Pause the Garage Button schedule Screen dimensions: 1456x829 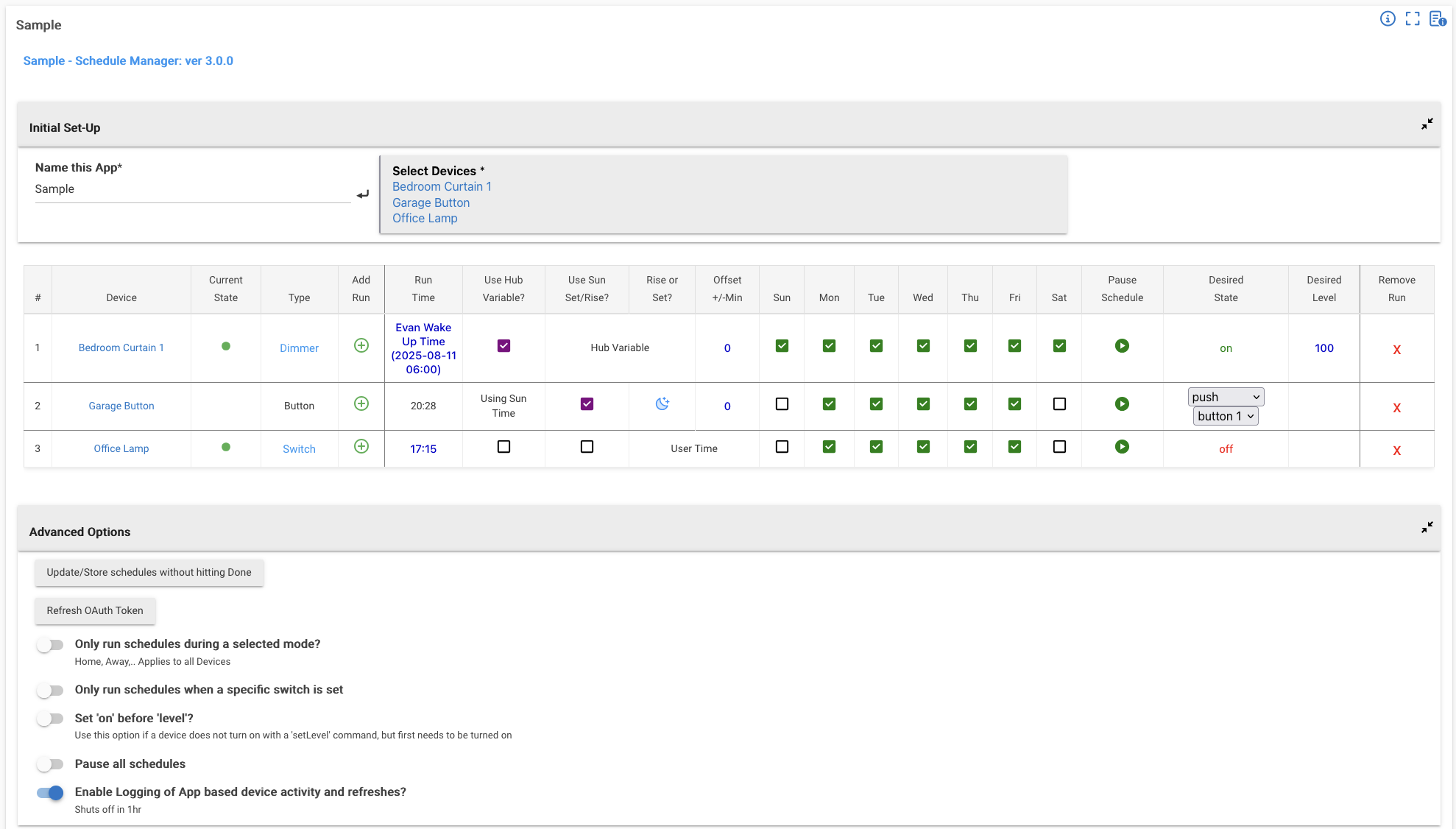[x=1121, y=404]
